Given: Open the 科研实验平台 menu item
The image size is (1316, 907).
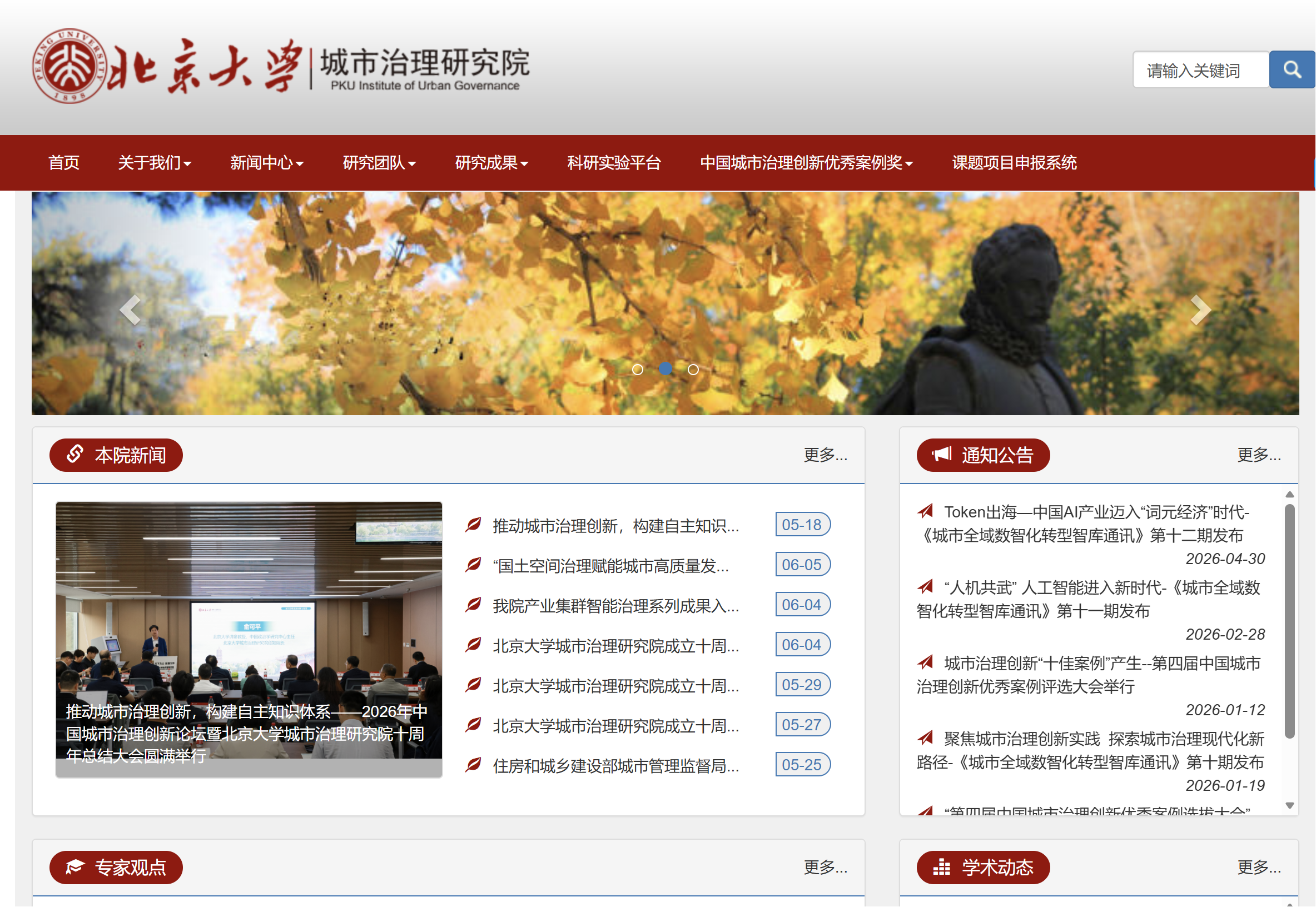Looking at the screenshot, I should 614,163.
